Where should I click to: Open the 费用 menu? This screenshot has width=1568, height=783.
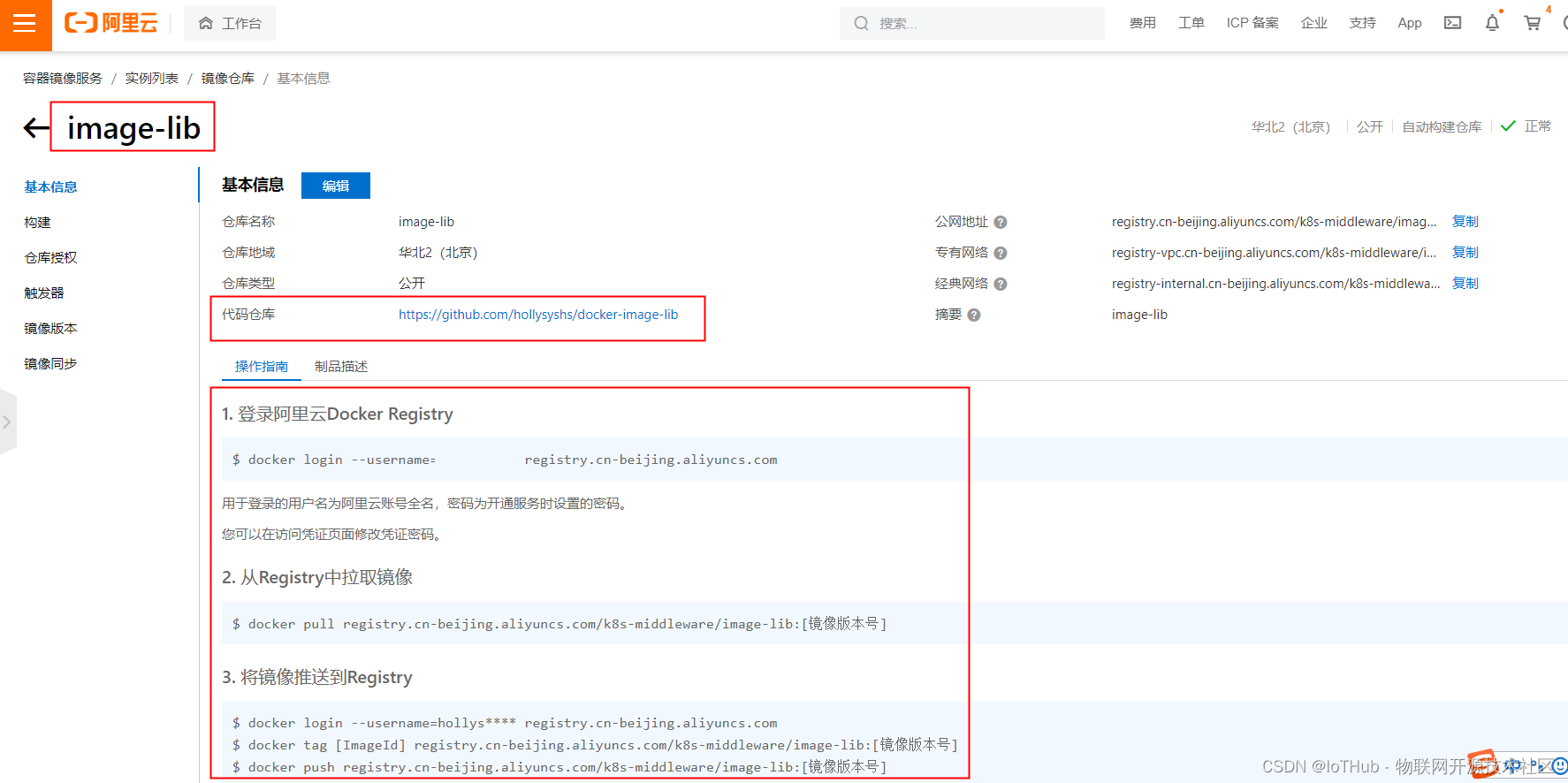click(x=1142, y=23)
